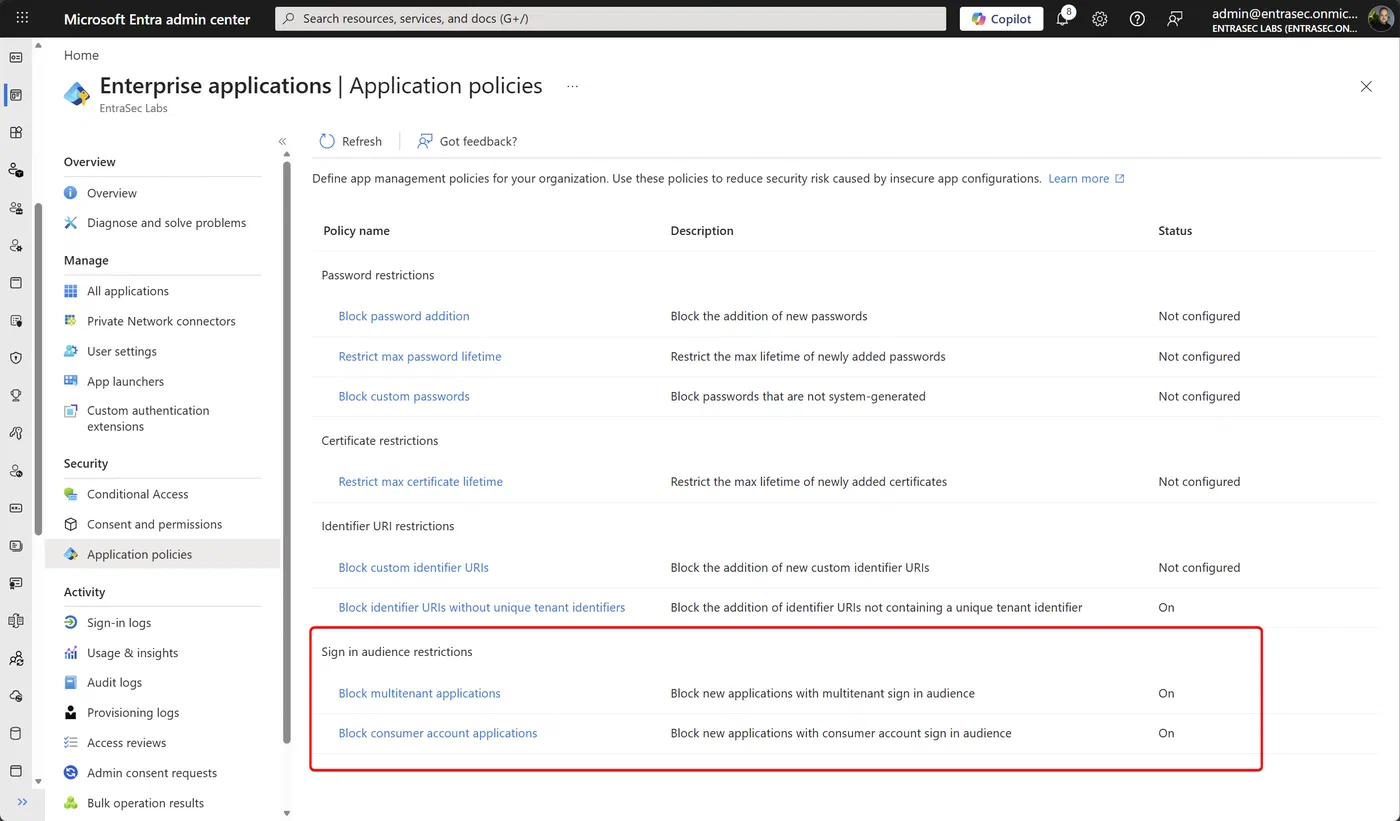This screenshot has height=821, width=1400.
Task: Open Block consumer account applications policy
Action: (x=438, y=733)
